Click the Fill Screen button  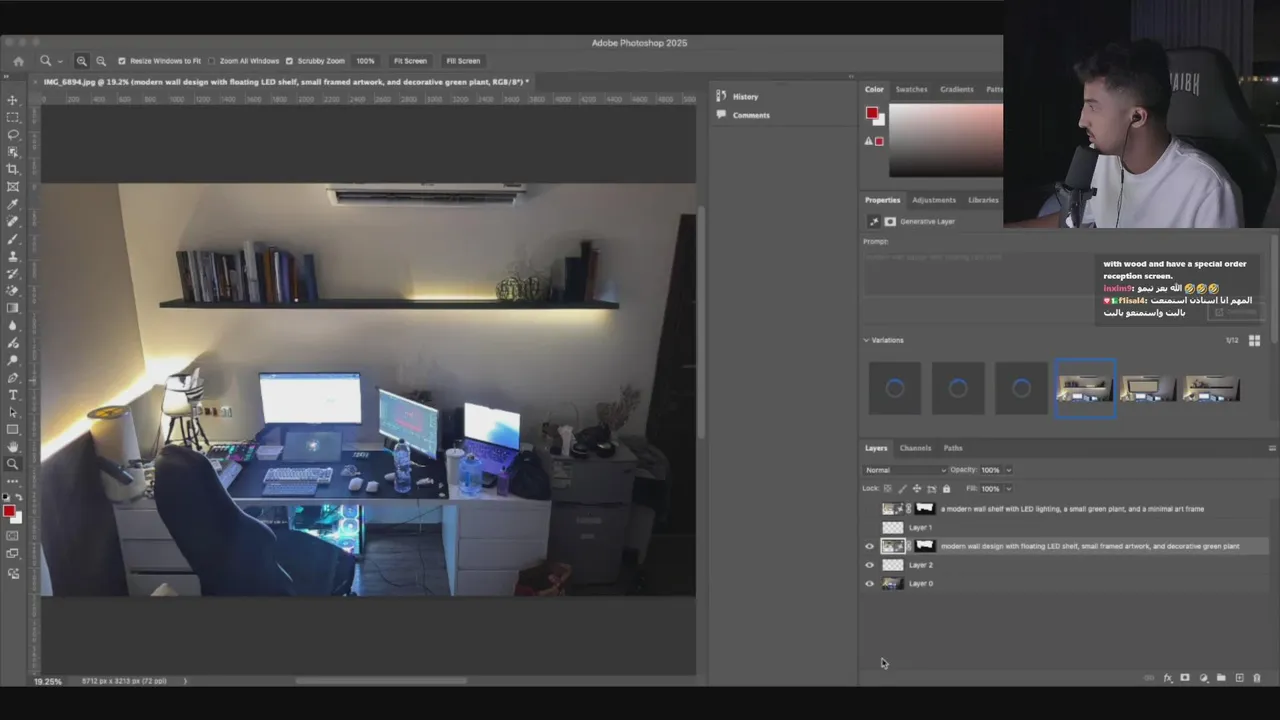[463, 61]
